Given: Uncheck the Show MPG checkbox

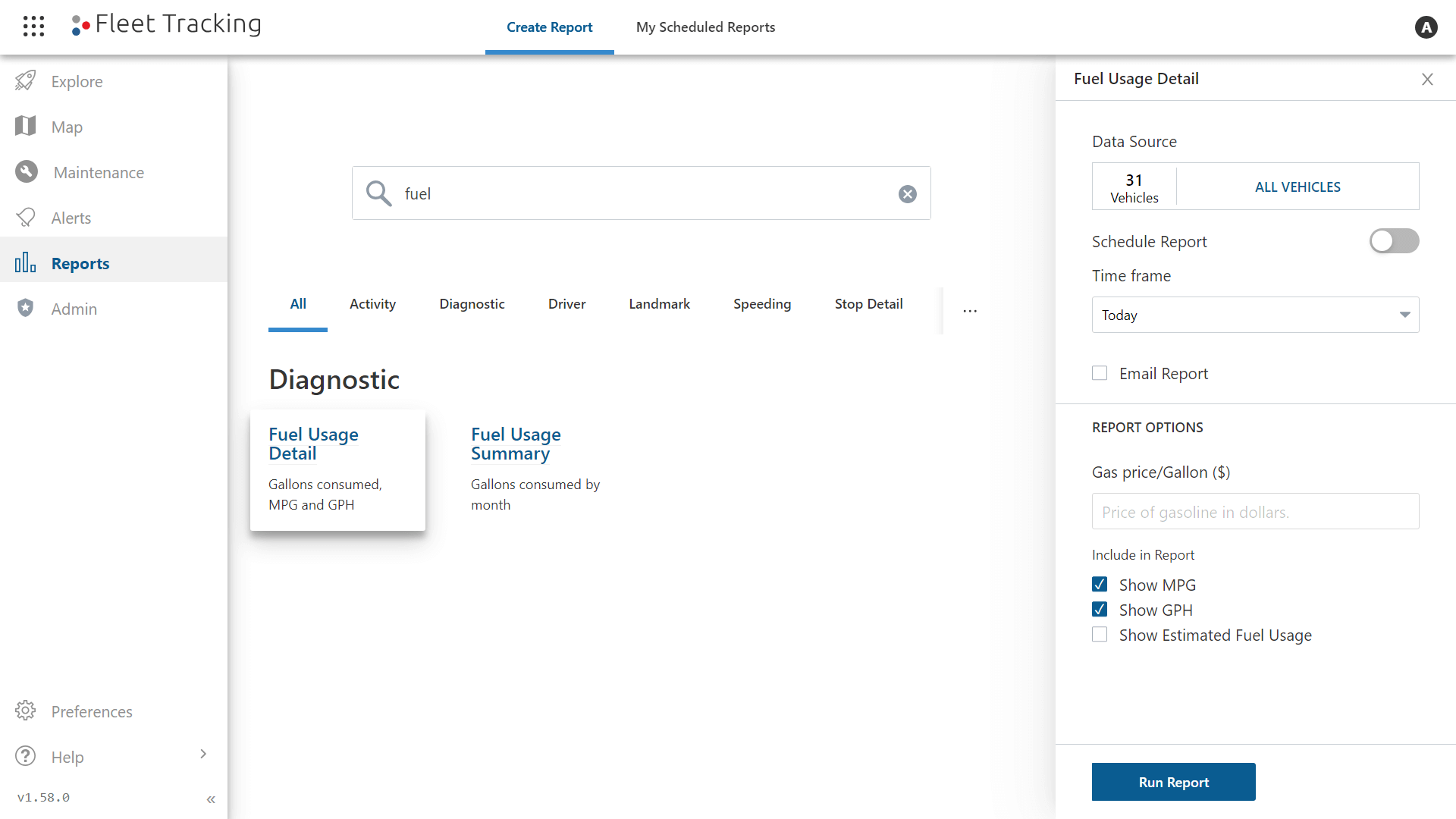Looking at the screenshot, I should pos(1100,585).
